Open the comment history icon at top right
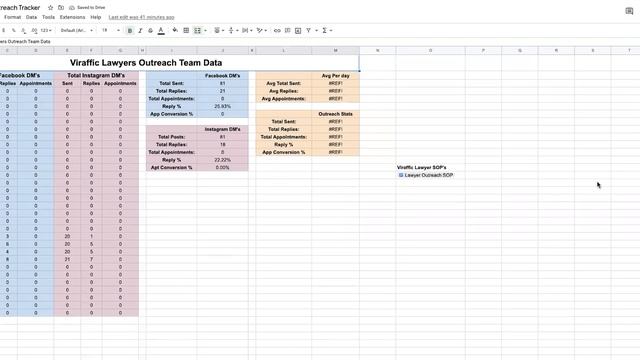The image size is (640, 360). coord(629,11)
